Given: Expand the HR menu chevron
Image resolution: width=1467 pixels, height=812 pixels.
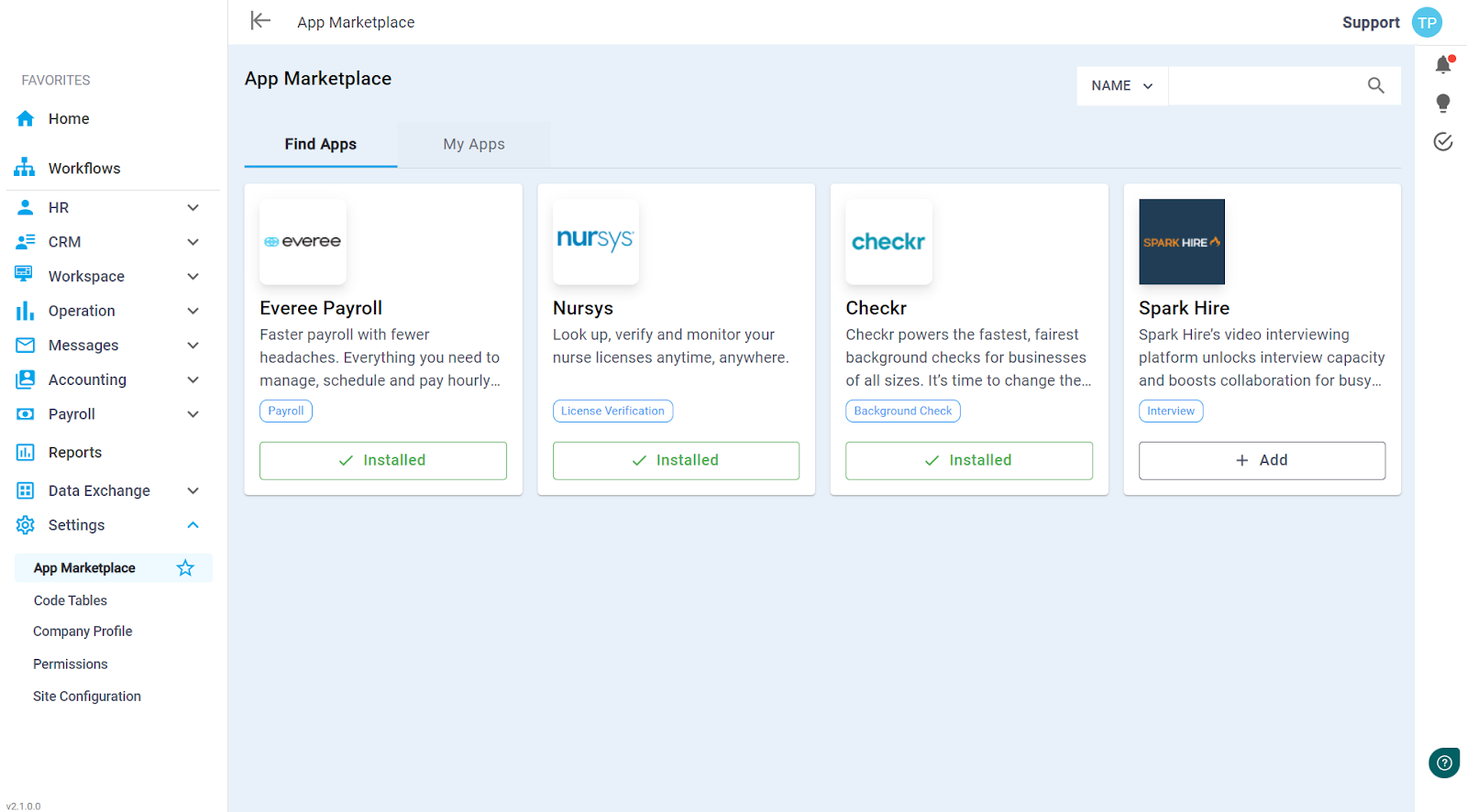Looking at the screenshot, I should [x=193, y=208].
